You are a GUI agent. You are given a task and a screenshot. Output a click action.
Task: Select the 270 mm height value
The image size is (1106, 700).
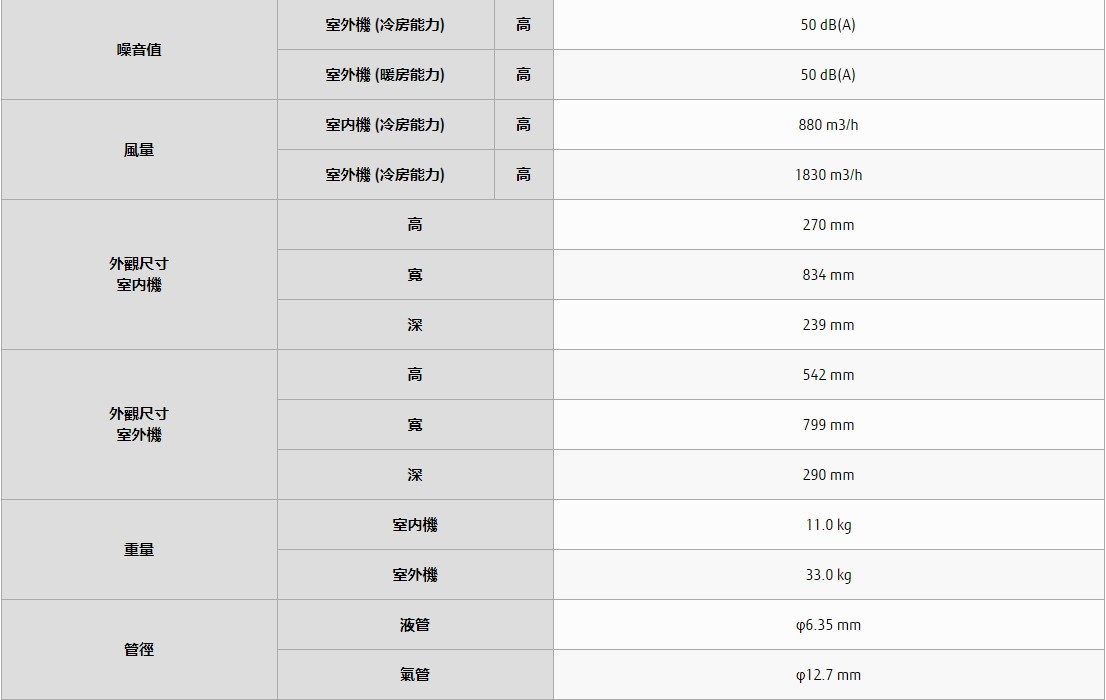click(x=828, y=225)
